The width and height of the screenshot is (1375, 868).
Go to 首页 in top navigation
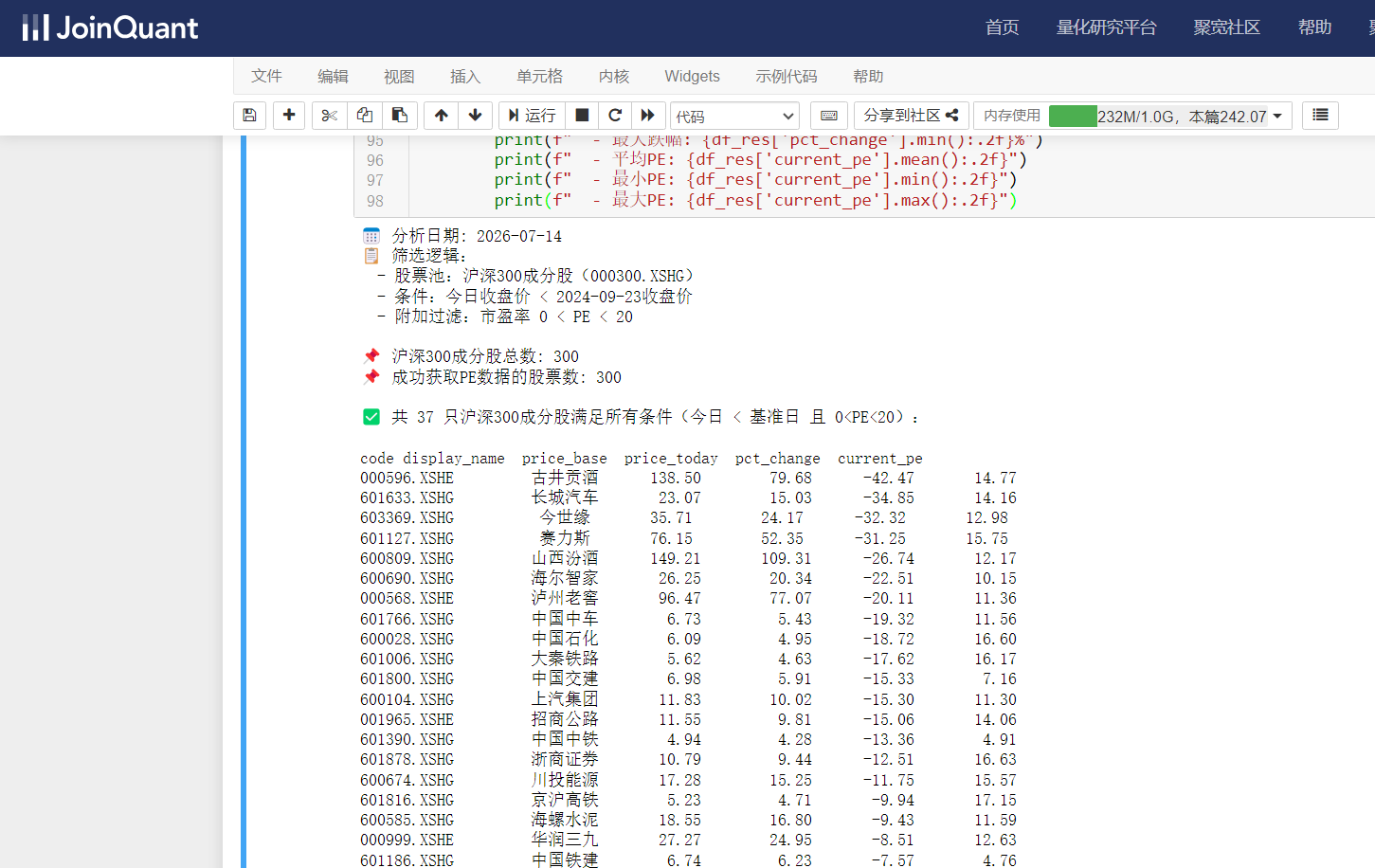point(1002,27)
